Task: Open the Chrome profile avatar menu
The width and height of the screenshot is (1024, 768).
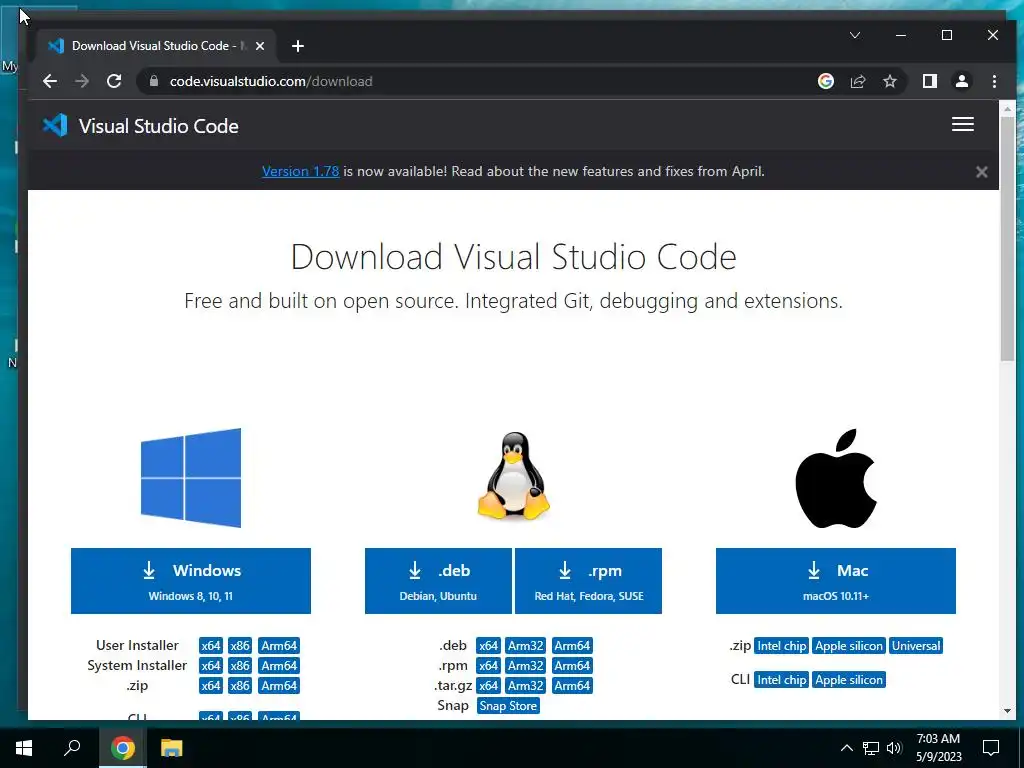Action: [961, 81]
